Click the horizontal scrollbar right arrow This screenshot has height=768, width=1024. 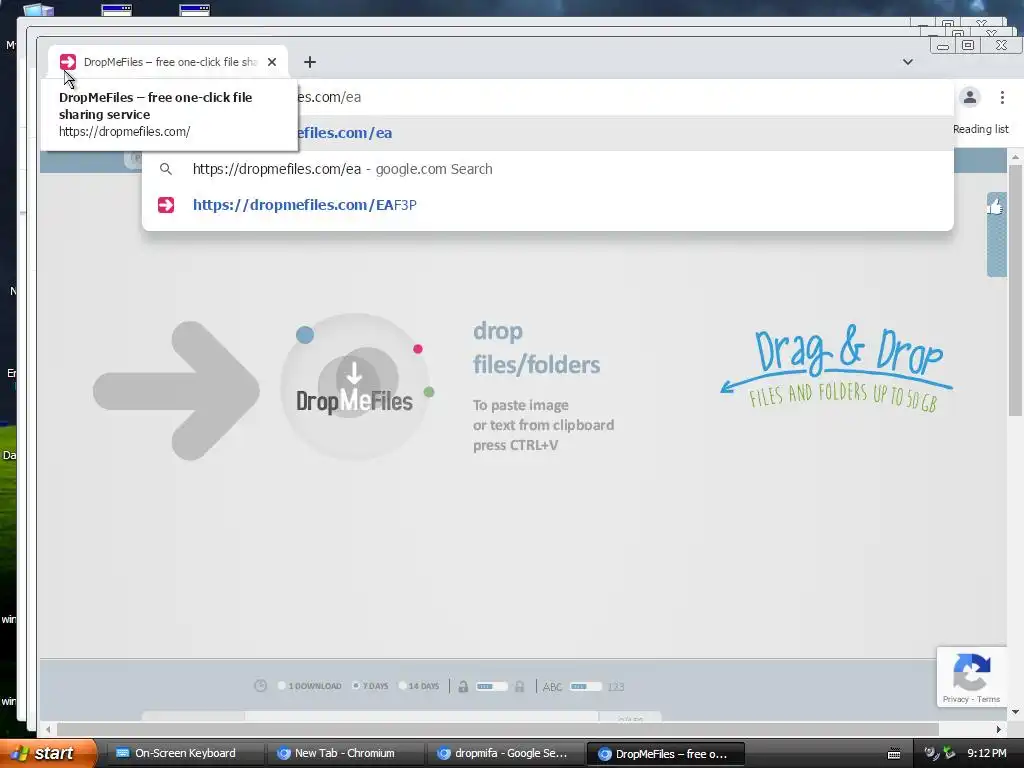pos(999,729)
